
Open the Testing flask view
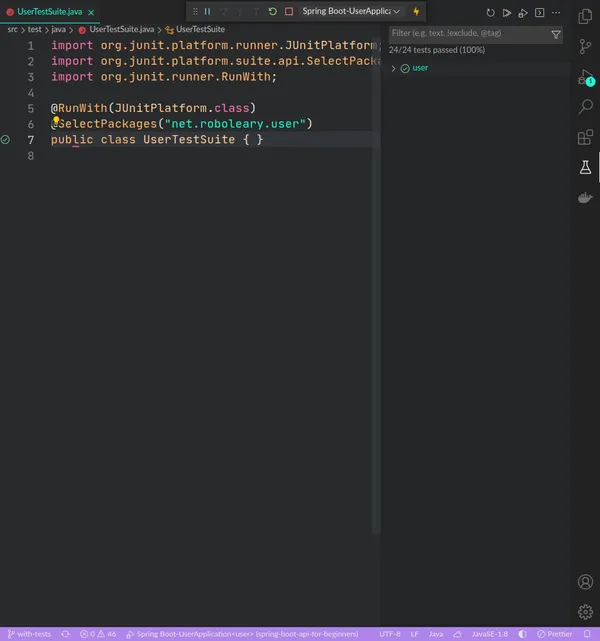pyautogui.click(x=585, y=167)
